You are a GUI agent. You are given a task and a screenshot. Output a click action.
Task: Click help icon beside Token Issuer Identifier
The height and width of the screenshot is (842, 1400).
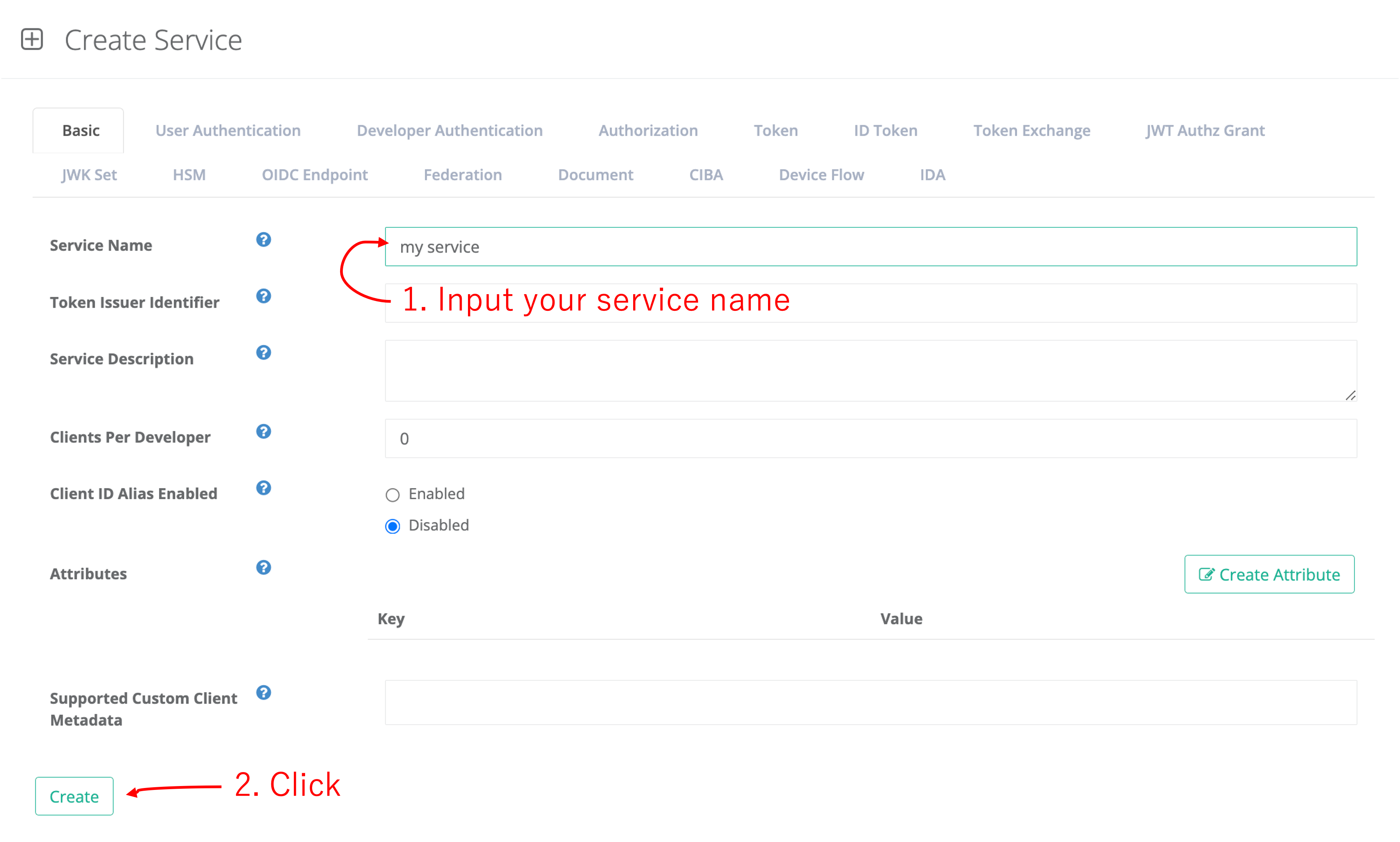click(x=263, y=296)
